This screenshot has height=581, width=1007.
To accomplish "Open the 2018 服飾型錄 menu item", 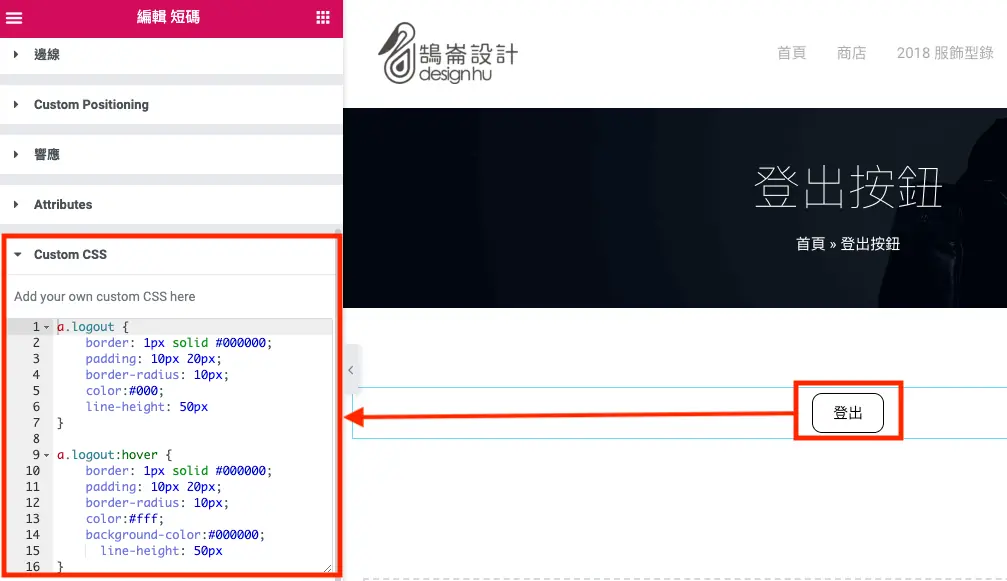I will tap(945, 53).
